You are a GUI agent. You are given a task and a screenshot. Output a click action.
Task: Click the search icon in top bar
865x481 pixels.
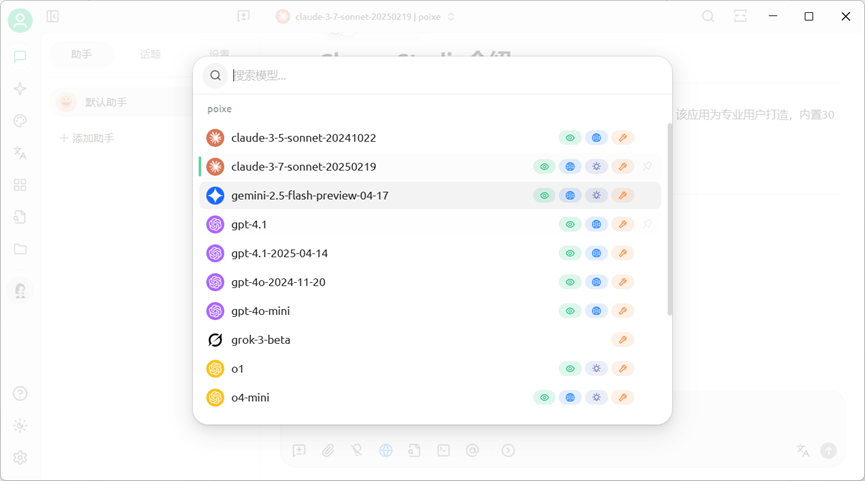[x=708, y=17]
